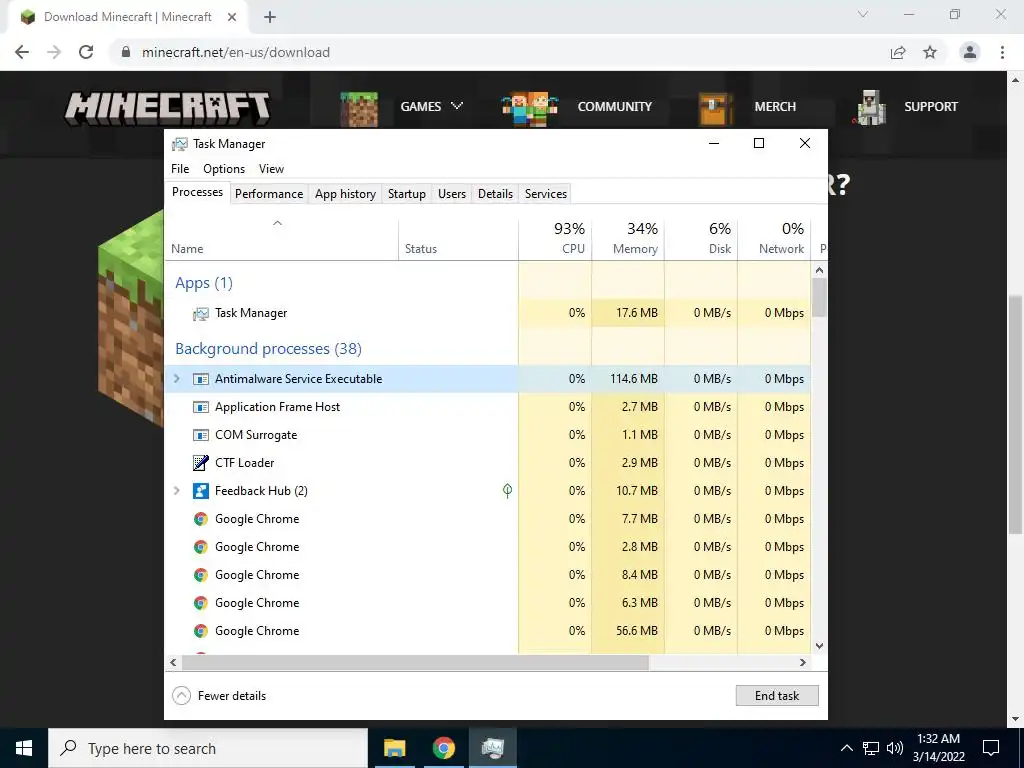1024x768 pixels.
Task: Switch to the App history tab
Action: (x=345, y=194)
